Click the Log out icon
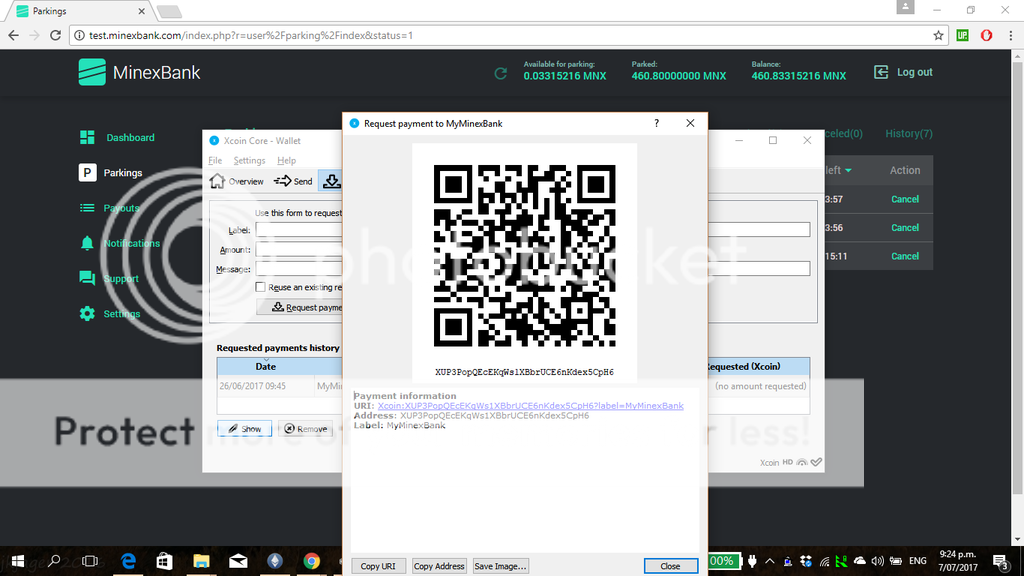 click(x=881, y=72)
